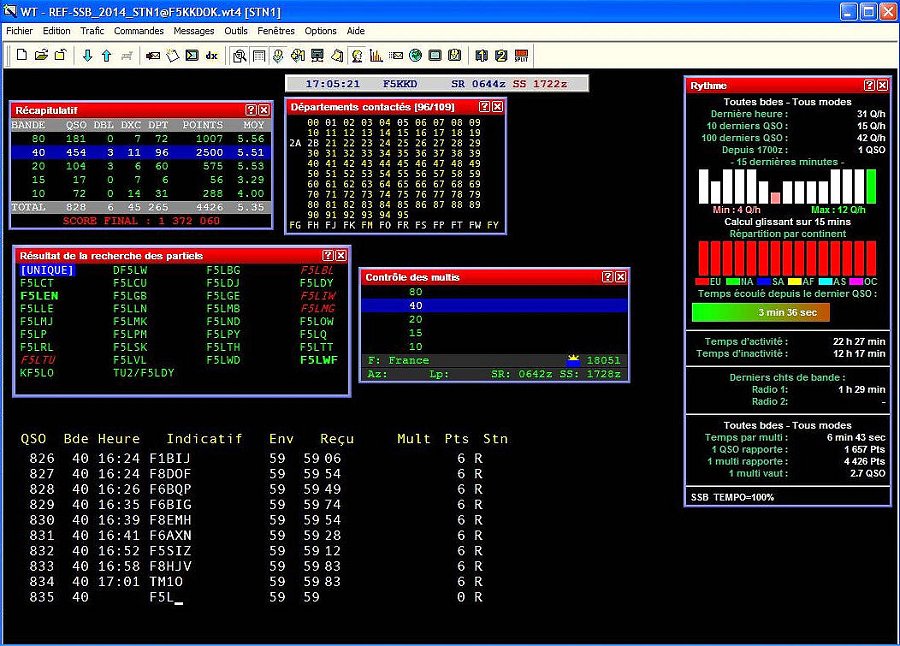The image size is (900, 646).
Task: Select the Radio 1 toolbar icon
Action: pyautogui.click(x=481, y=55)
